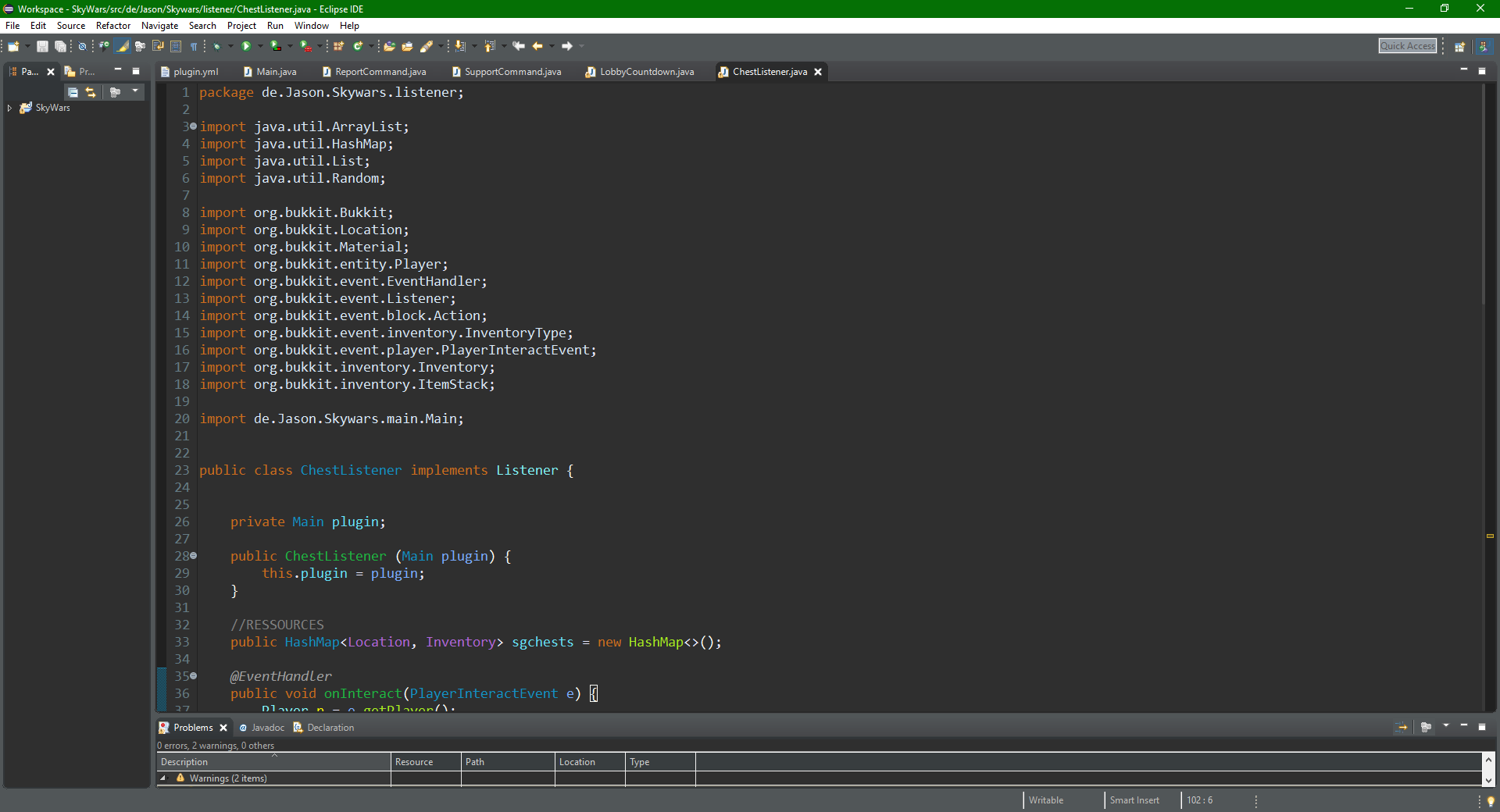Click the New file wizard icon
Screen dimensions: 1500x812
13,47
